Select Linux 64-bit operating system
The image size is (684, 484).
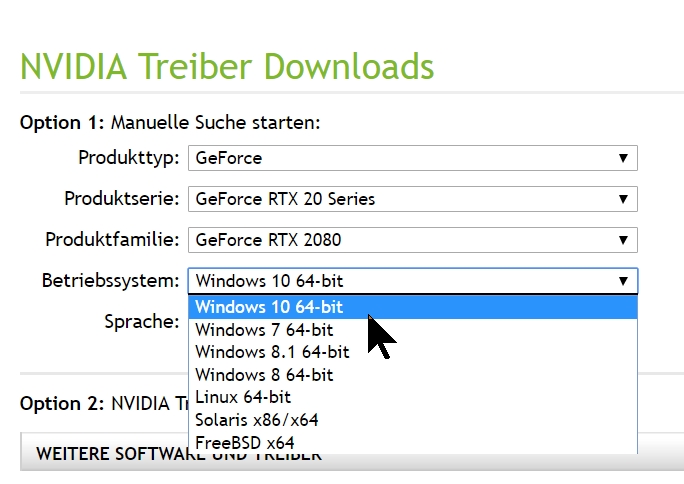pyautogui.click(x=413, y=397)
